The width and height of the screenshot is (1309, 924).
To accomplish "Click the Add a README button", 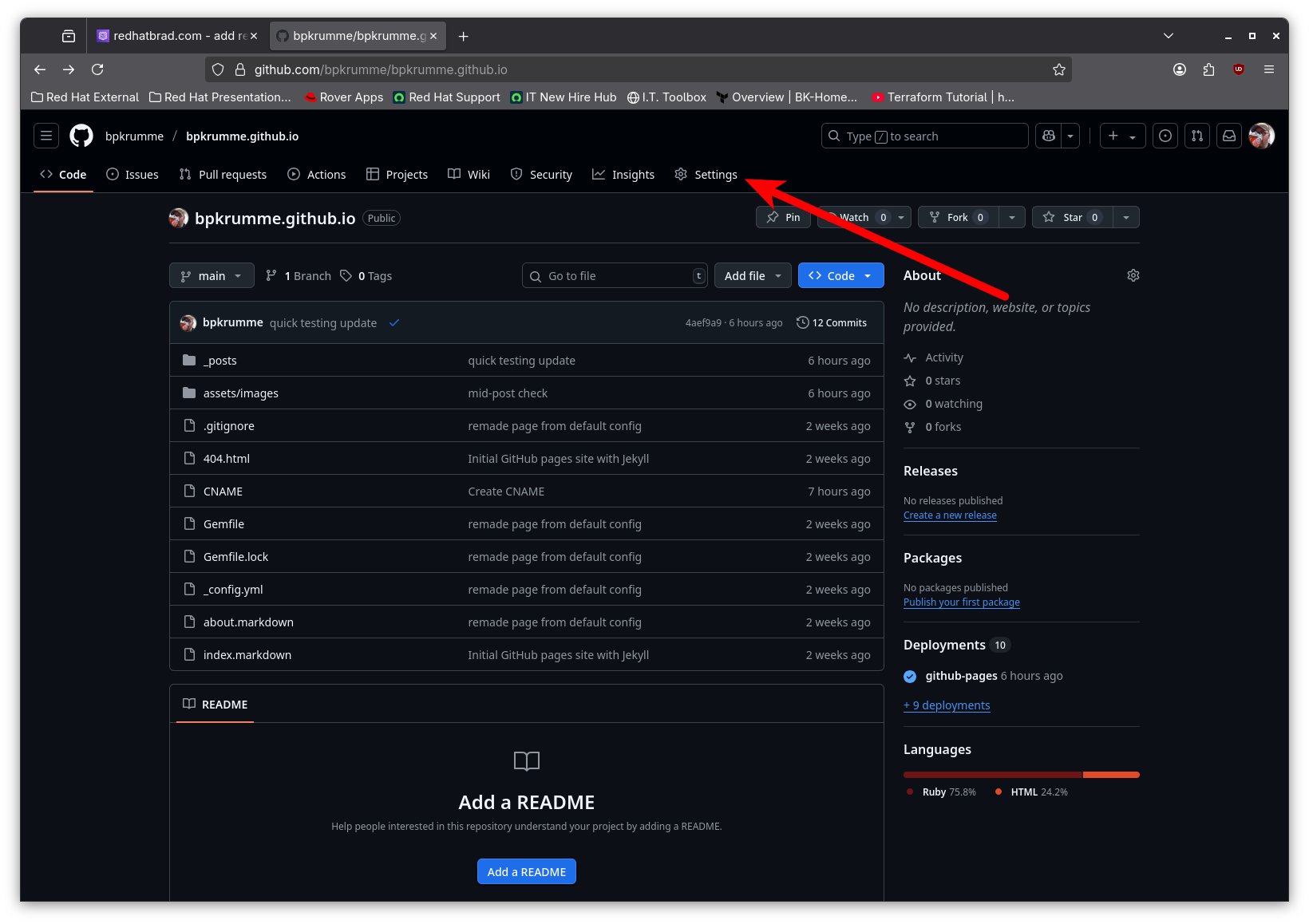I will (527, 872).
